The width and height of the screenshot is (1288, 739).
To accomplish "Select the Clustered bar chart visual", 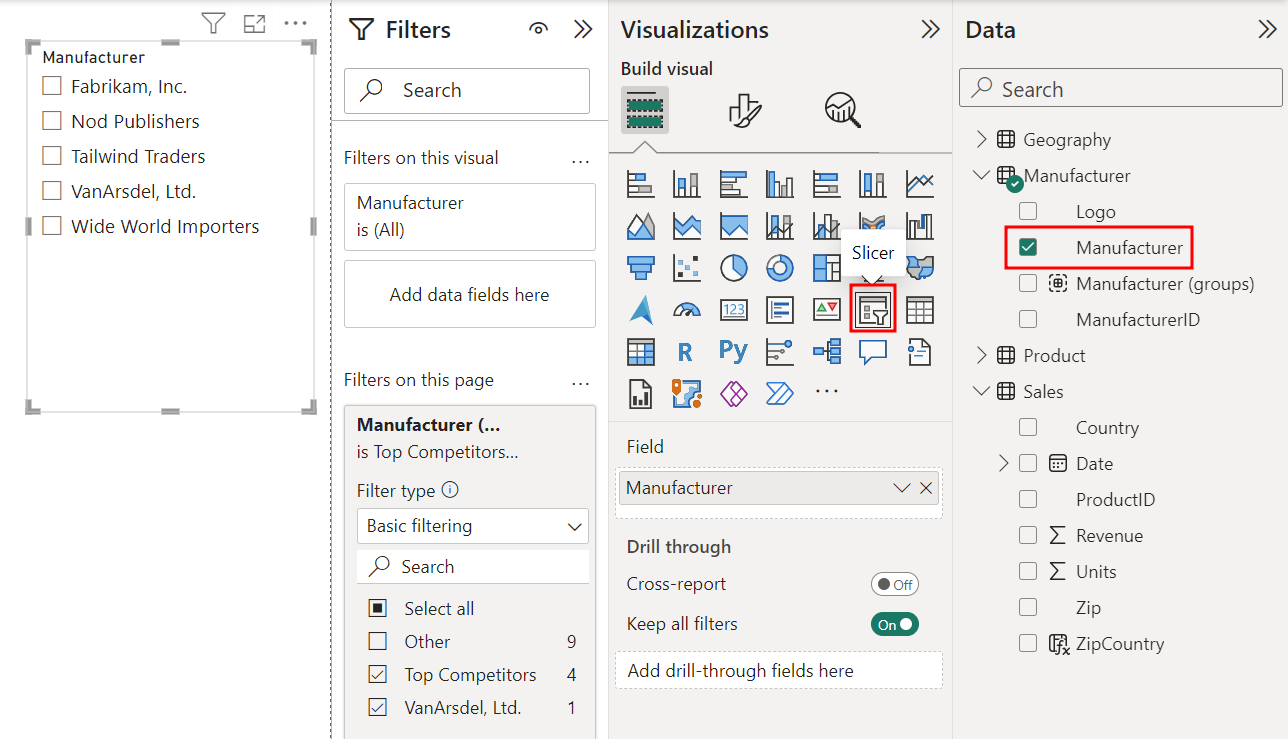I will tap(733, 184).
